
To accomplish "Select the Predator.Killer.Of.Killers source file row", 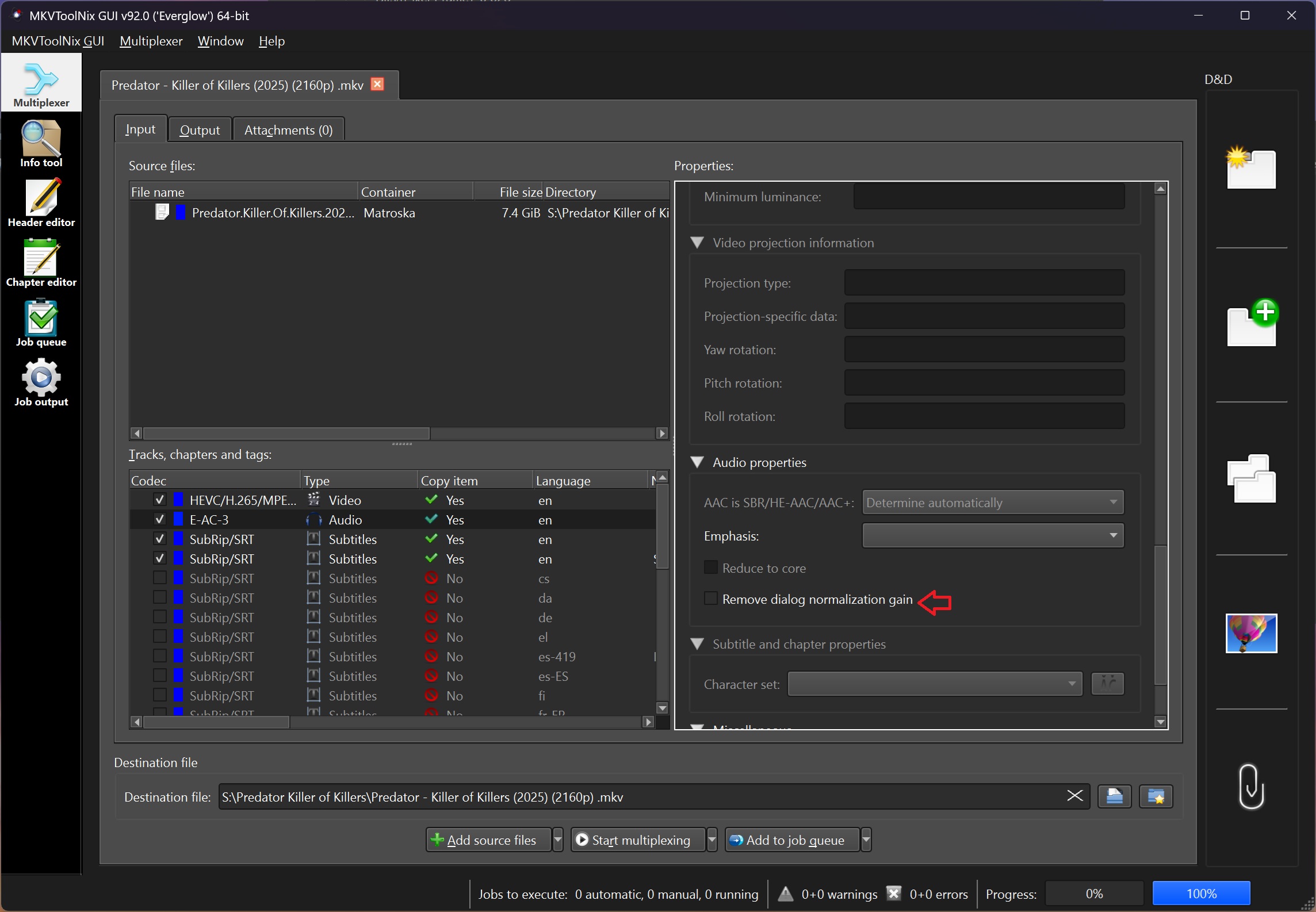I will click(399, 212).
